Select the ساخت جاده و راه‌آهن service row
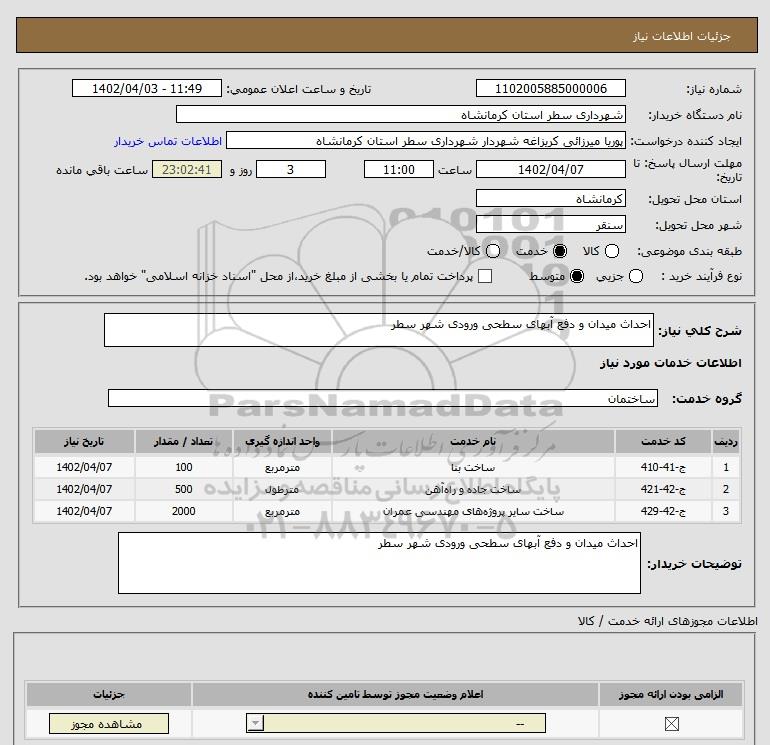The height and width of the screenshot is (745, 770). pos(387,490)
